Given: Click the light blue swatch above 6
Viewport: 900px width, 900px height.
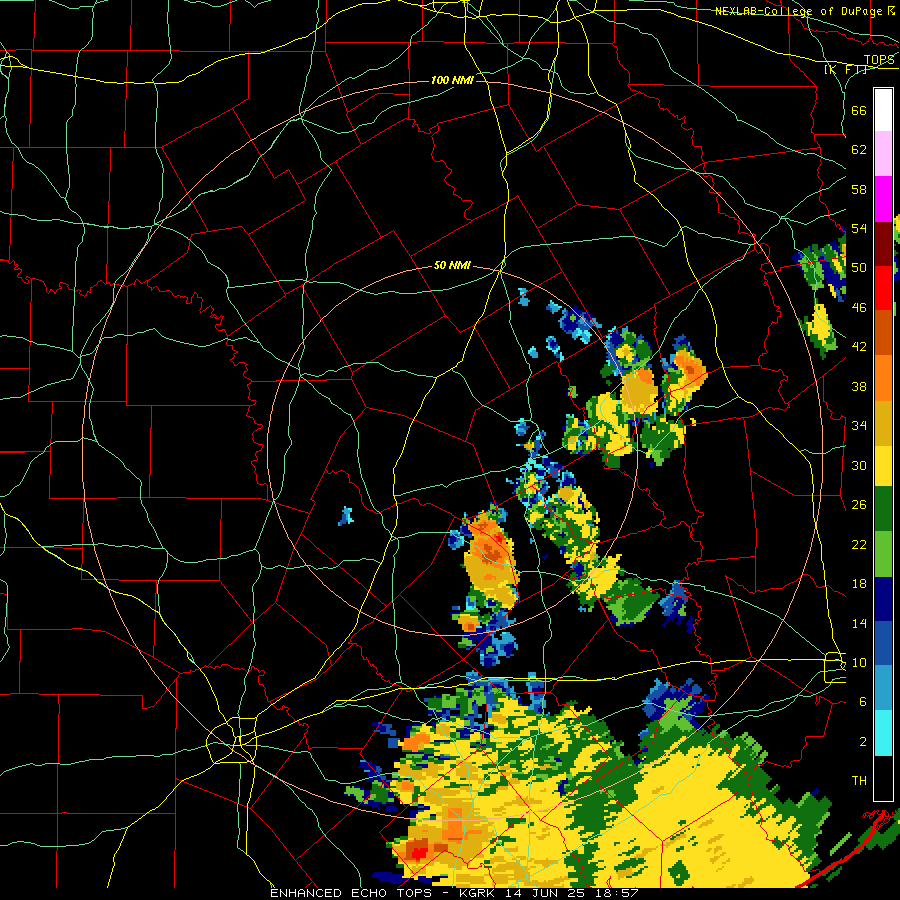Looking at the screenshot, I should tap(883, 688).
